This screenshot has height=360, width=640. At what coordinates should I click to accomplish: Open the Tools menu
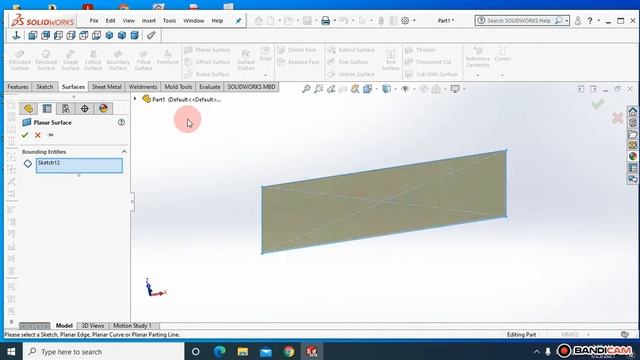[169, 21]
